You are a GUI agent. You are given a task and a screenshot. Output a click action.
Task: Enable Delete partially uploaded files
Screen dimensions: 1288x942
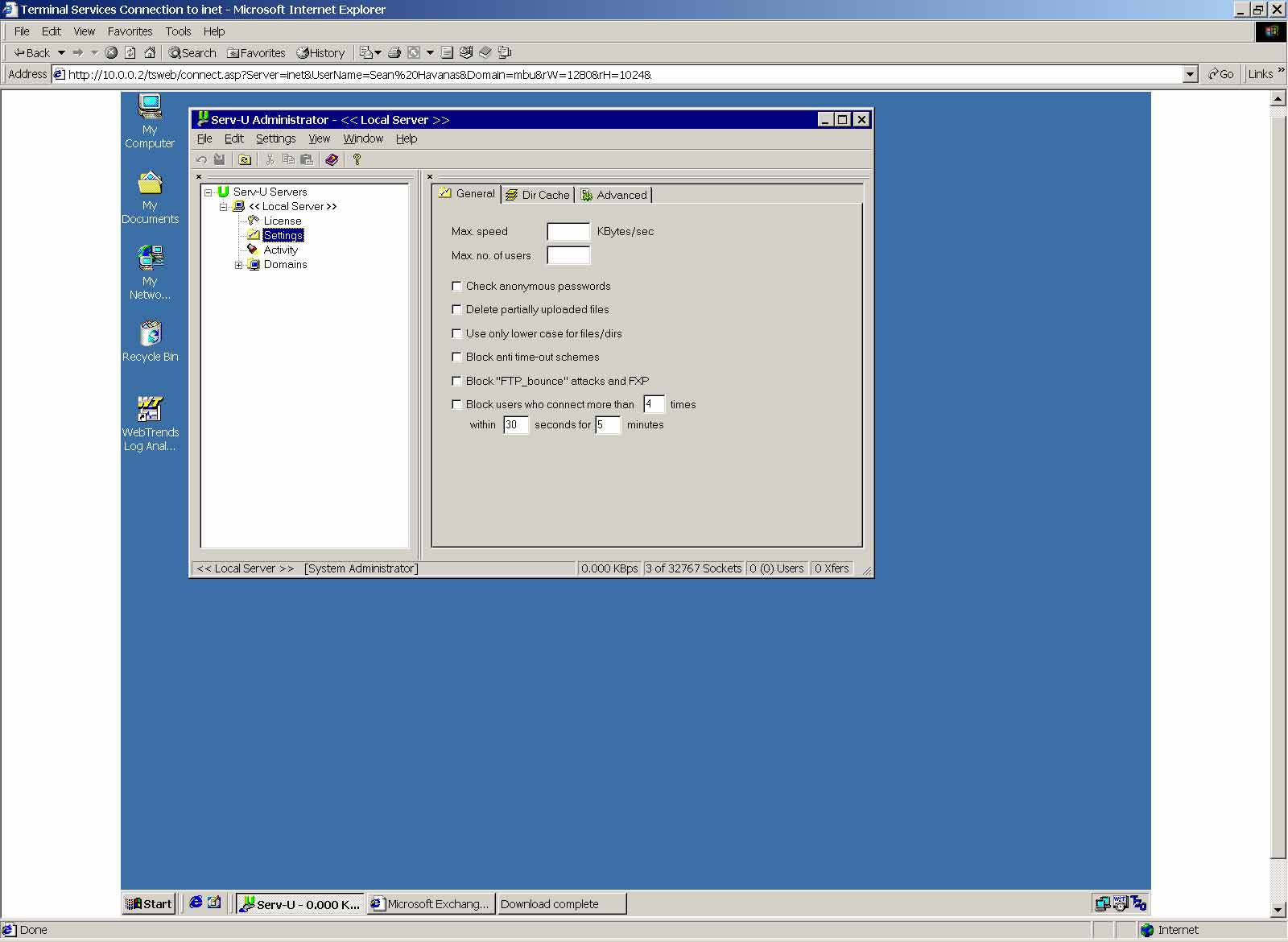(x=456, y=309)
